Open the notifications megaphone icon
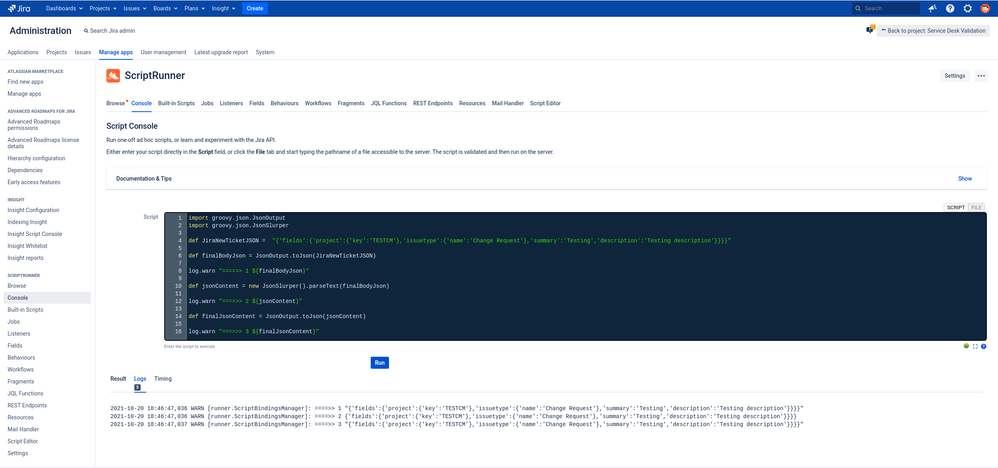This screenshot has height=468, width=998. (932, 8)
